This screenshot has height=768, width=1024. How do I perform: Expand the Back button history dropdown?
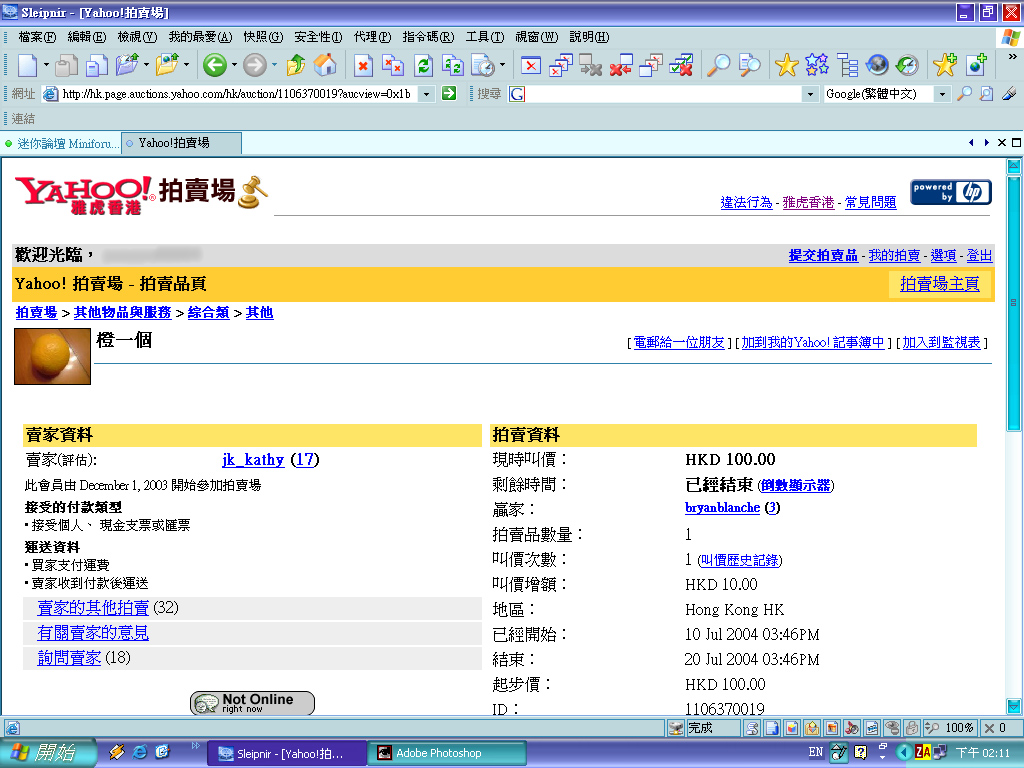pyautogui.click(x=234, y=65)
